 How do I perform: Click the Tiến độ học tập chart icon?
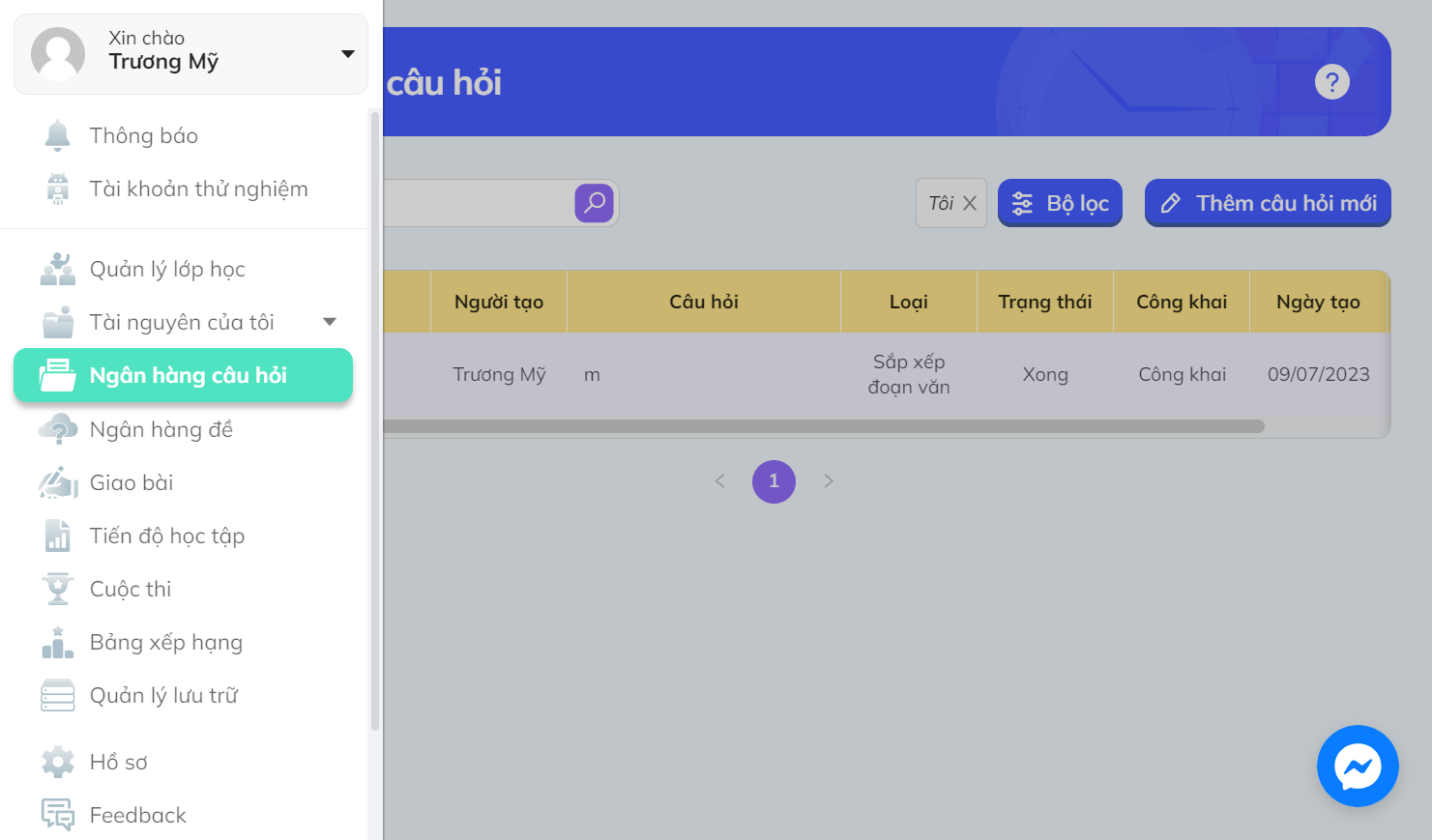58,536
